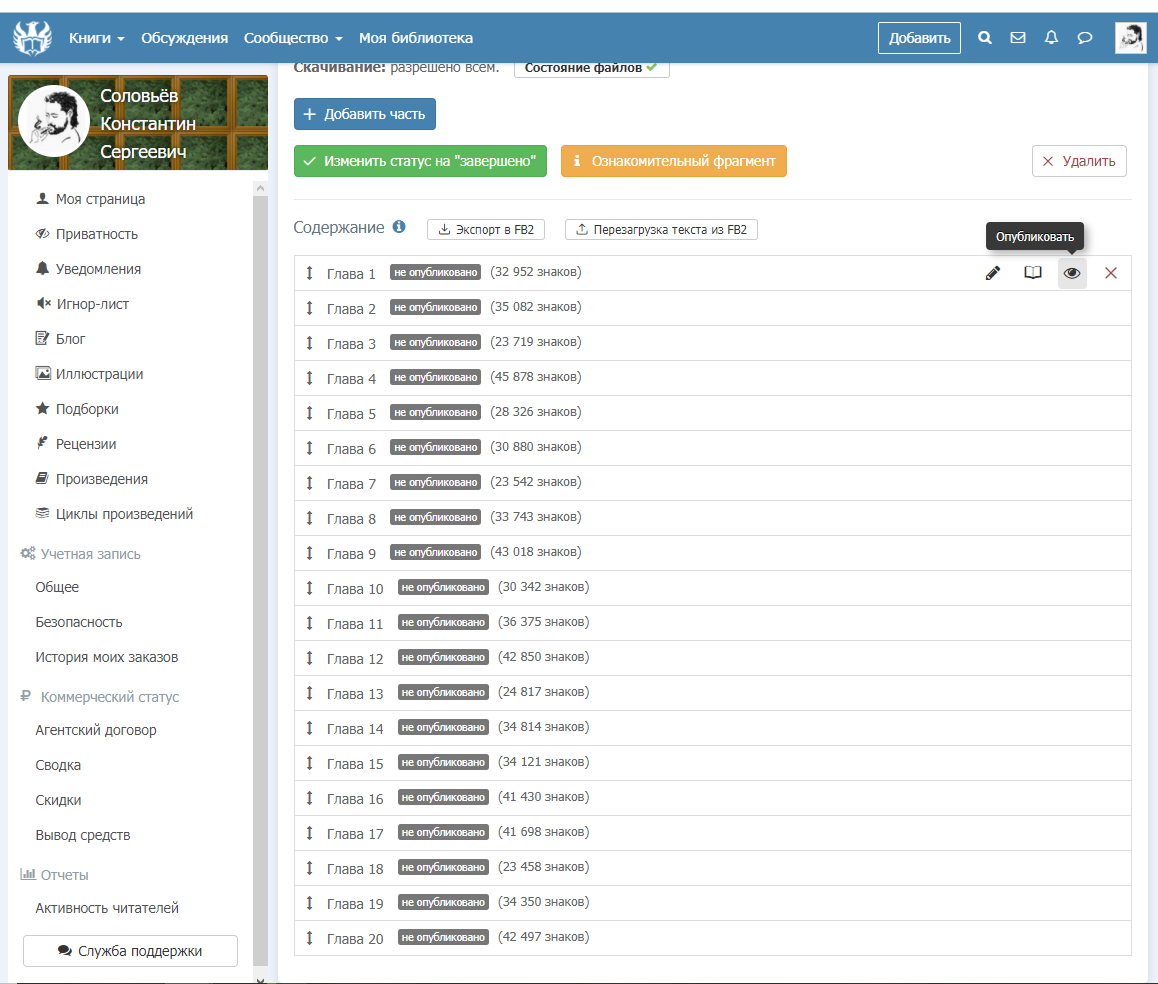Click the pencil edit icon for Глава 1
The height and width of the screenshot is (984, 1158).
pos(993,273)
